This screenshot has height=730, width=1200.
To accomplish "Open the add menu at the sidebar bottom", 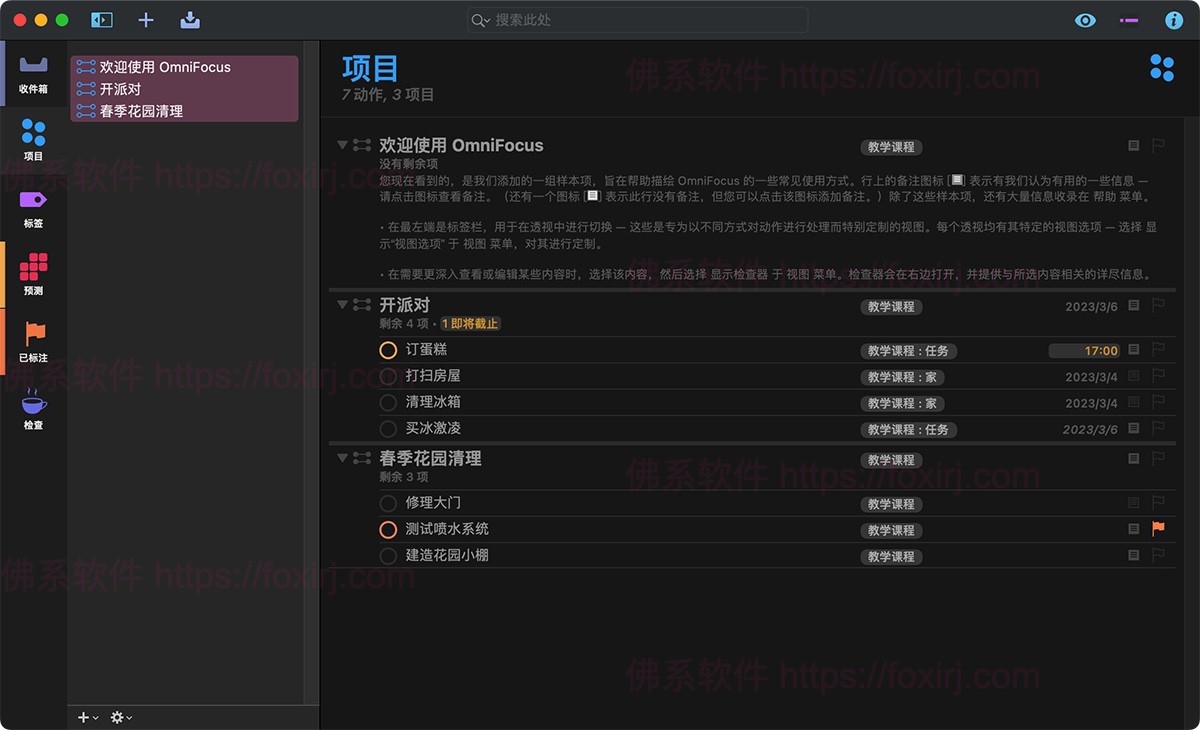I will click(x=85, y=717).
